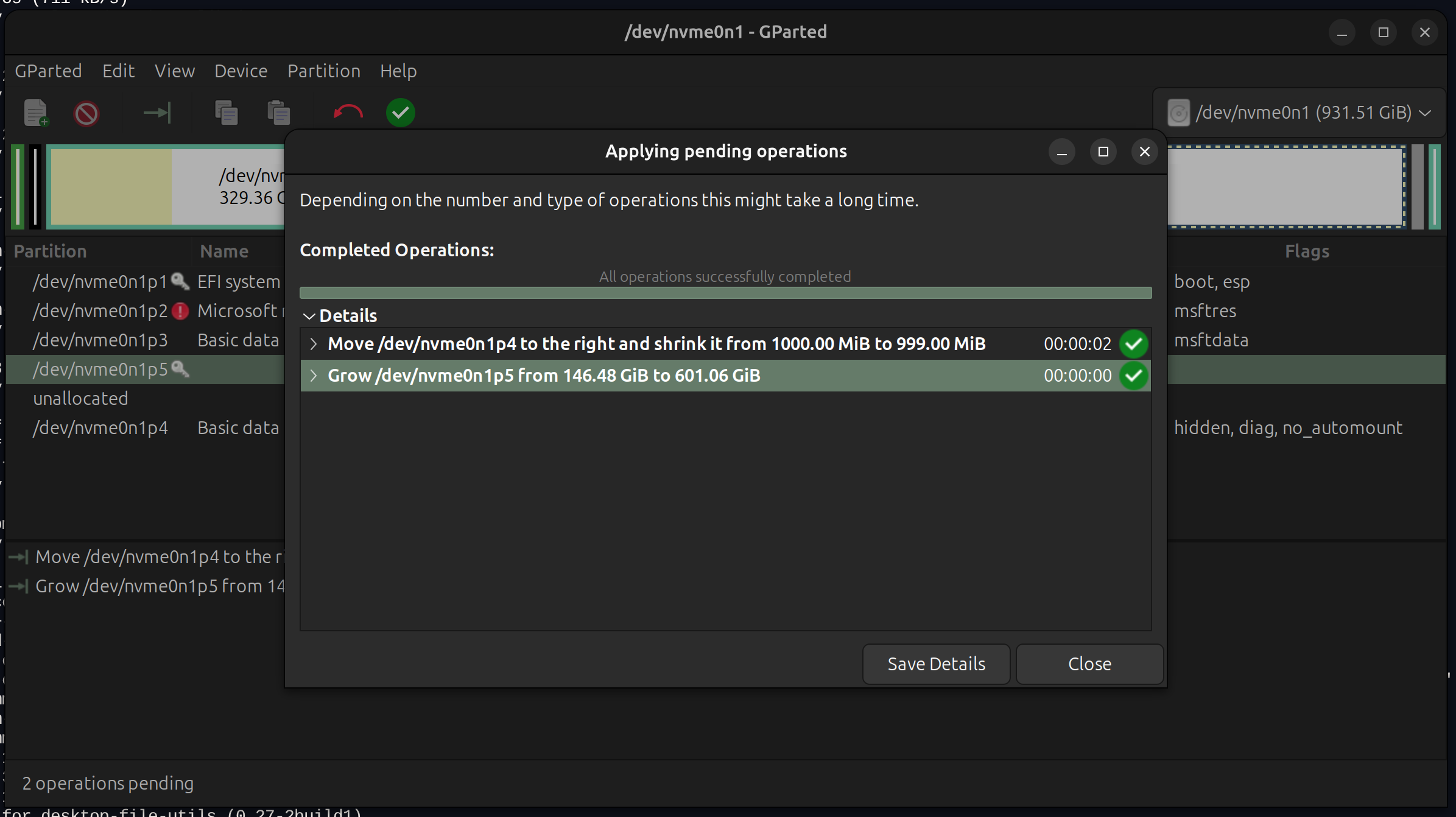Select the /dev/nvme0n1p3 partition row
Image resolution: width=1456 pixels, height=817 pixels.
click(145, 340)
